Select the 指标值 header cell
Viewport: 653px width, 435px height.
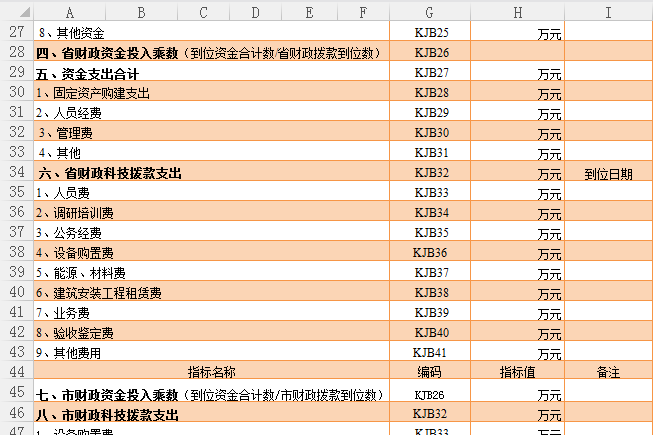(x=520, y=372)
